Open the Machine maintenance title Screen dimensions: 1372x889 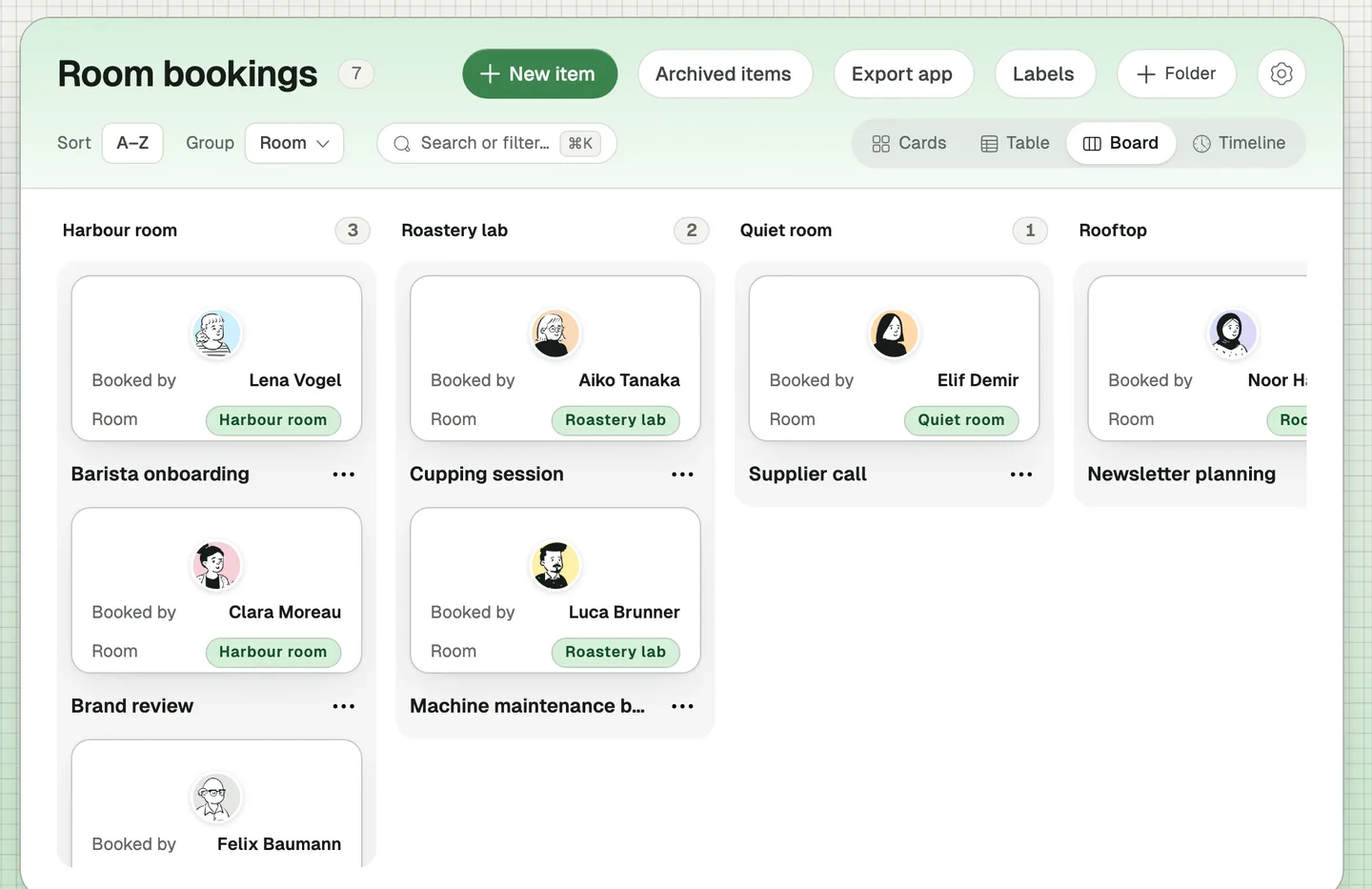[527, 706]
